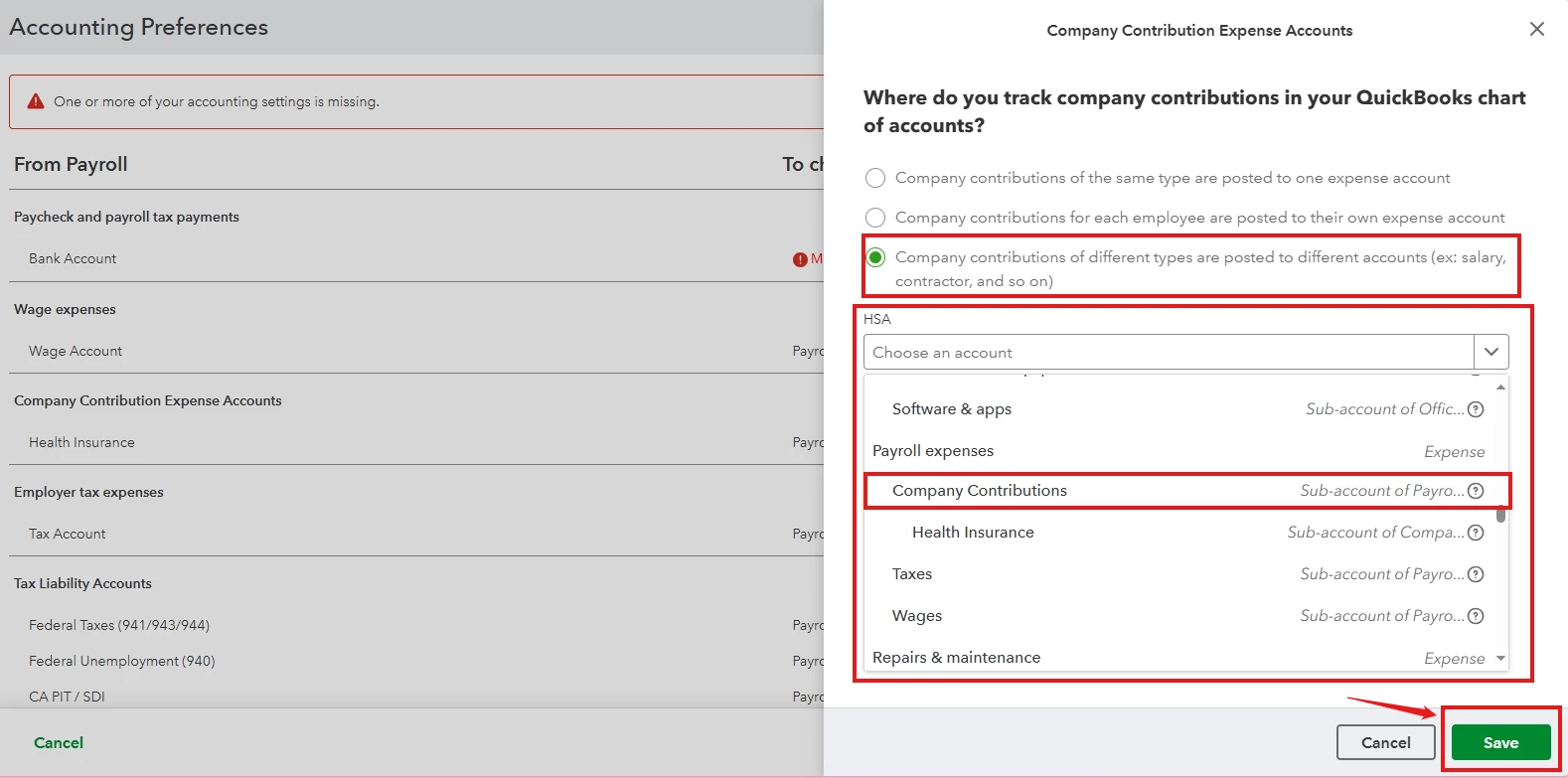Click the HSA Choose an account field
This screenshot has width=1568, height=778.
1170,352
